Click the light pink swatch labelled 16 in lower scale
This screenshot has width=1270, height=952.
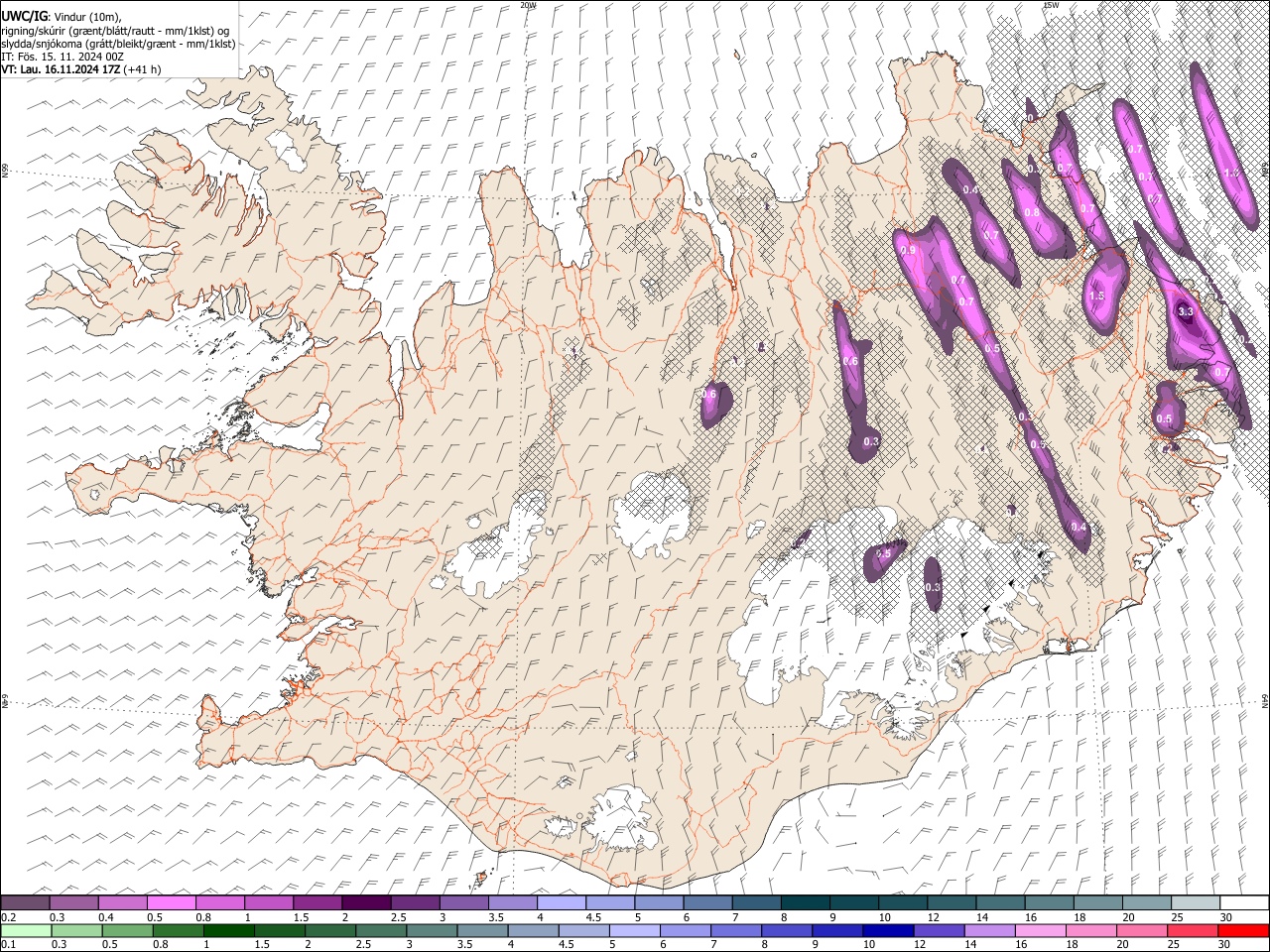[1042, 930]
